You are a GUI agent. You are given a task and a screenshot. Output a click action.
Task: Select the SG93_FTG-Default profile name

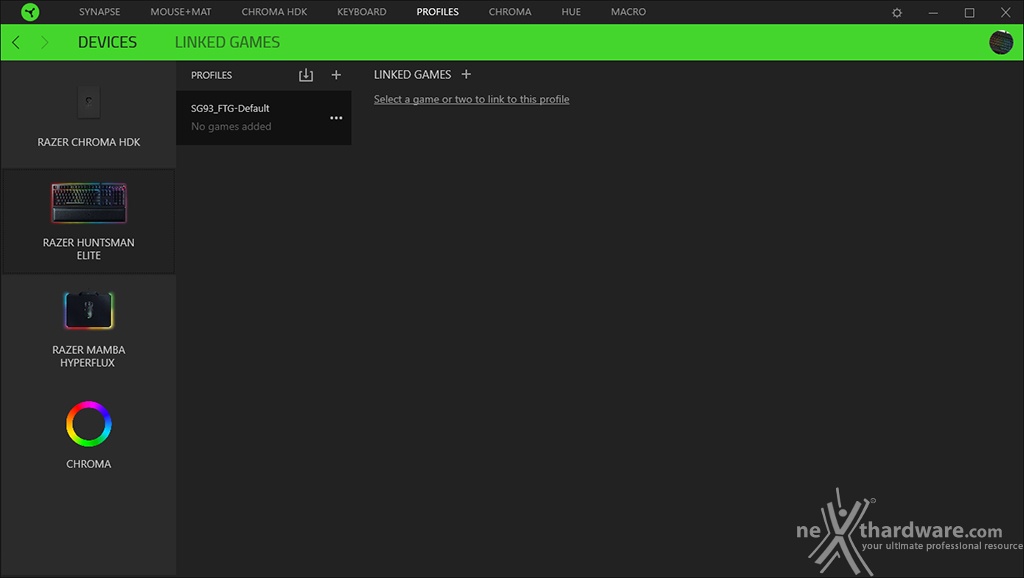[x=230, y=108]
